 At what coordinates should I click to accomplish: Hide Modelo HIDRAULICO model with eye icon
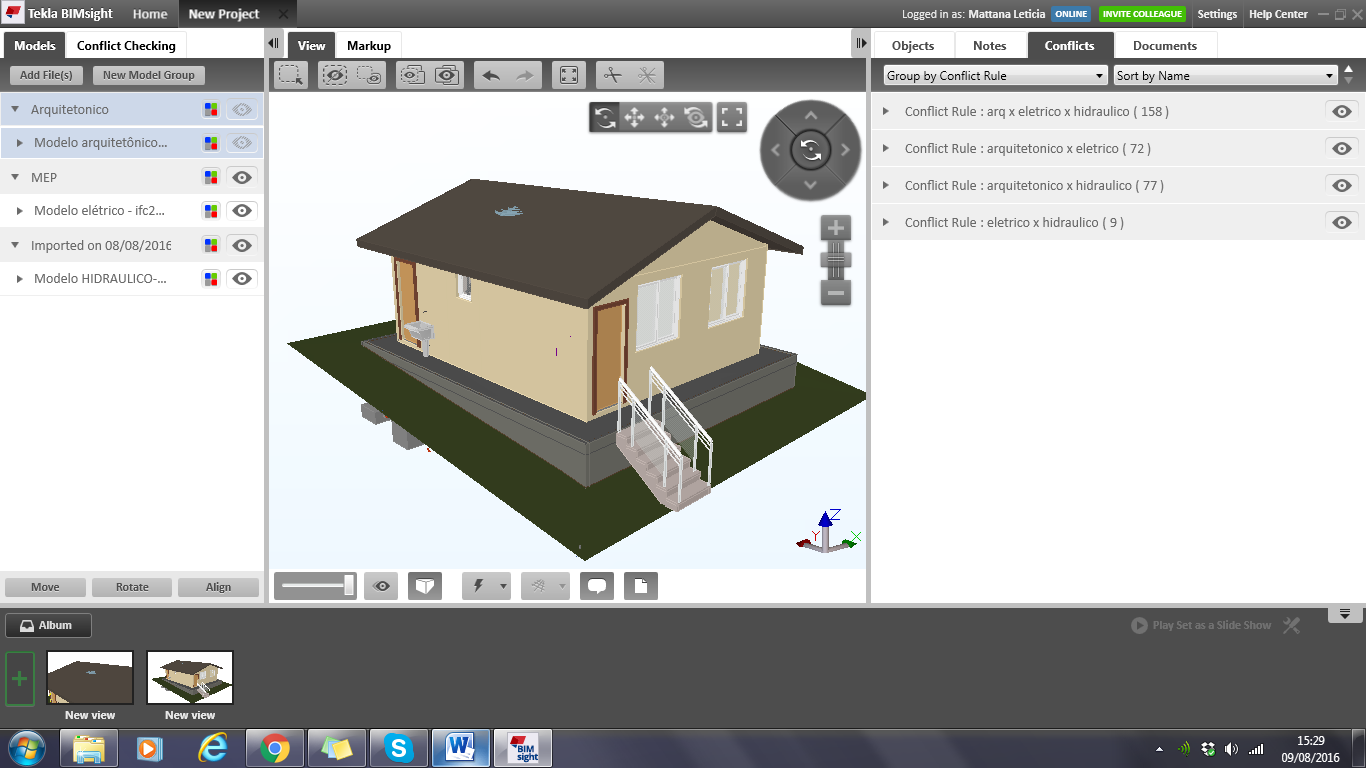tap(241, 279)
